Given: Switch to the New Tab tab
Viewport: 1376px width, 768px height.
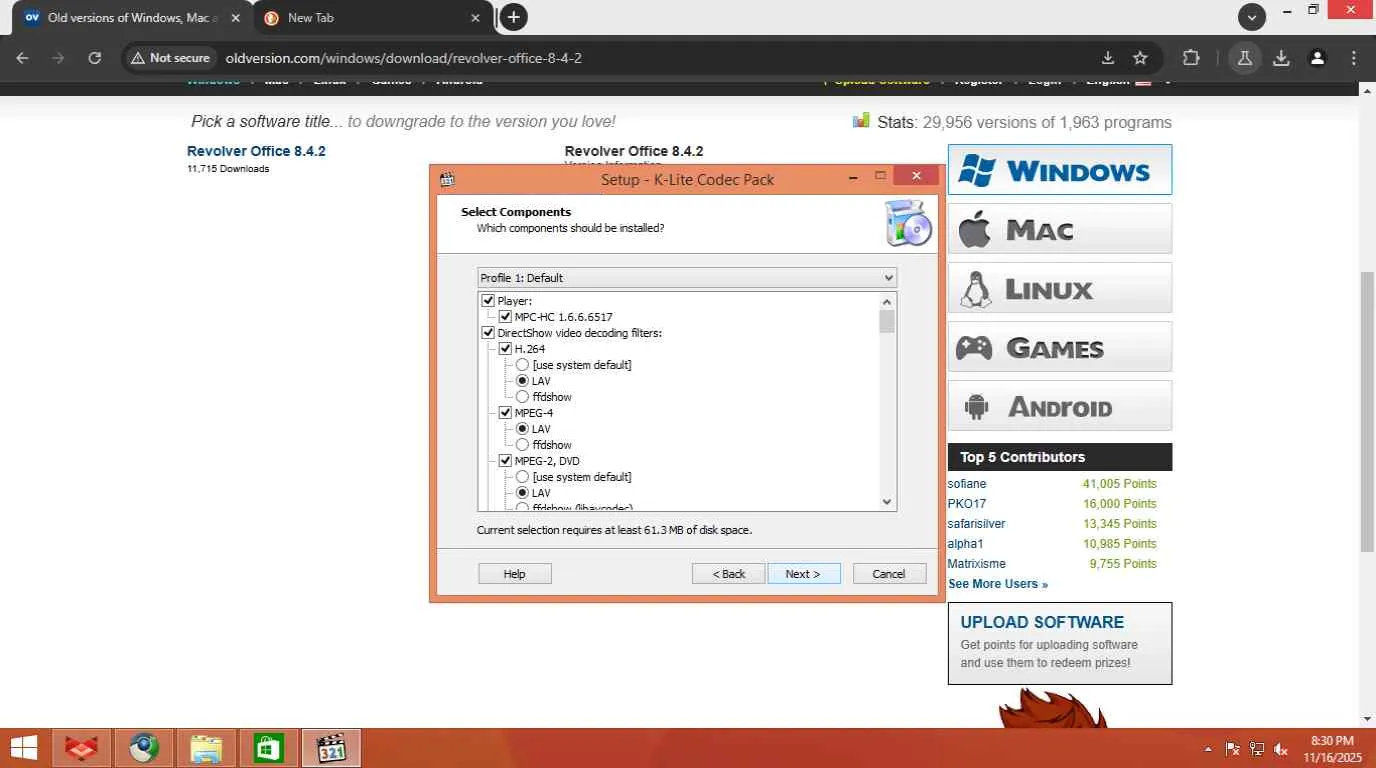Looking at the screenshot, I should click(372, 18).
